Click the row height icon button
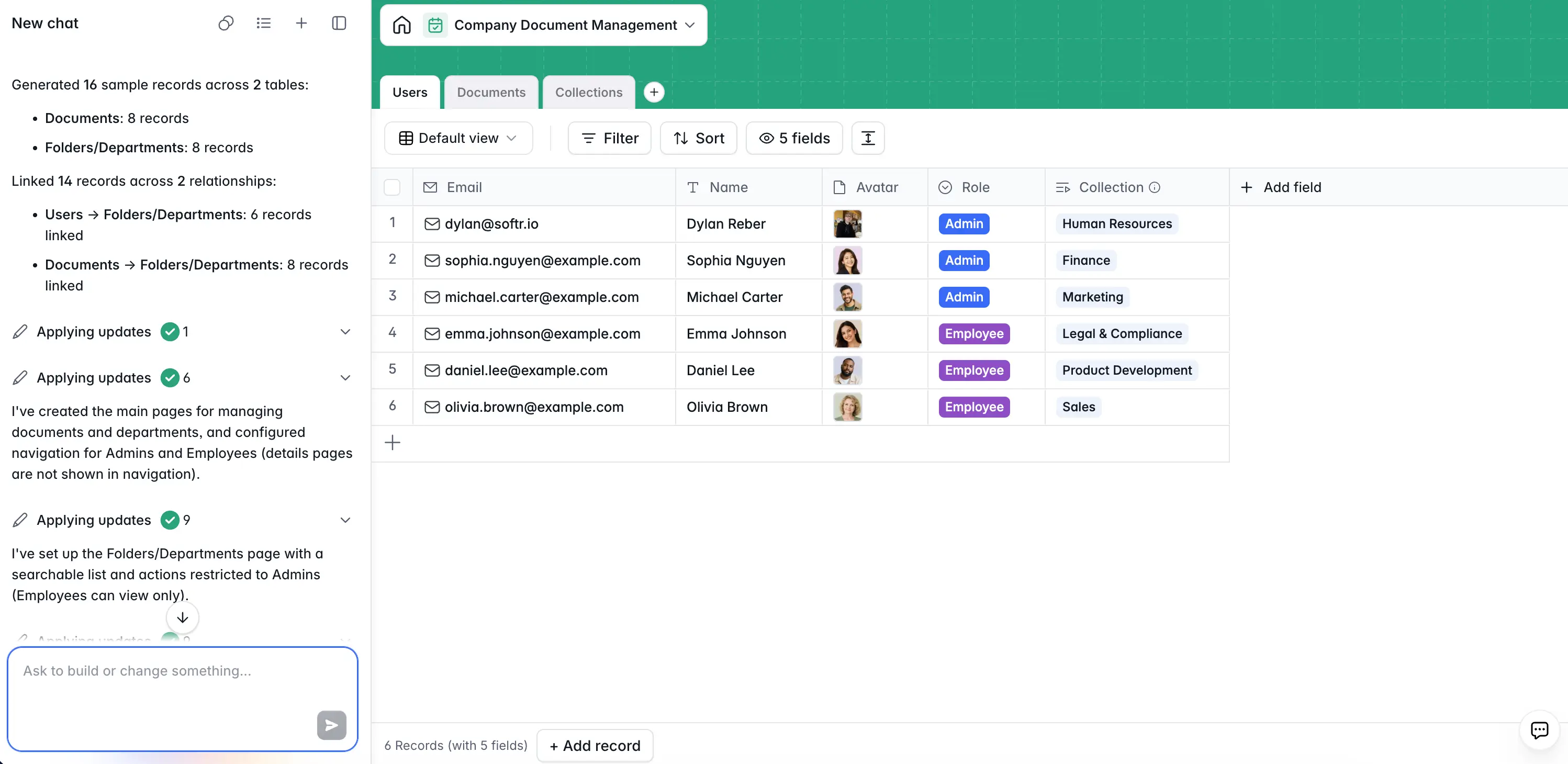 pyautogui.click(x=867, y=138)
